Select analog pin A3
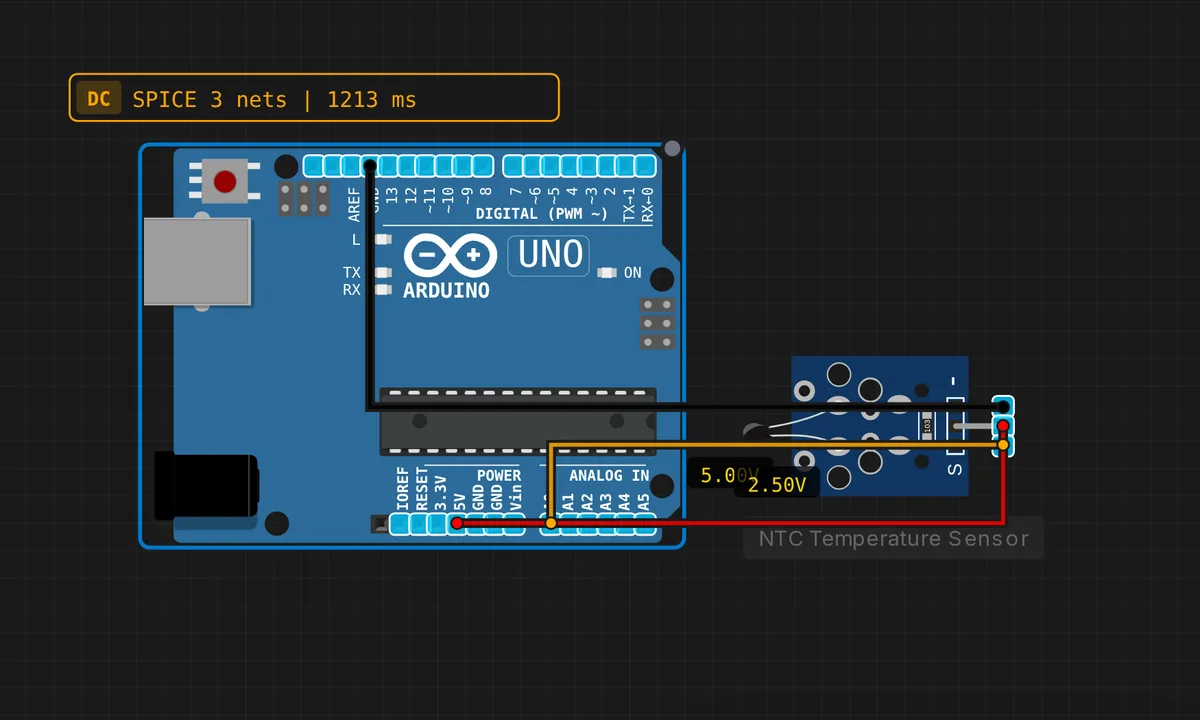The height and width of the screenshot is (720, 1200). point(608,524)
